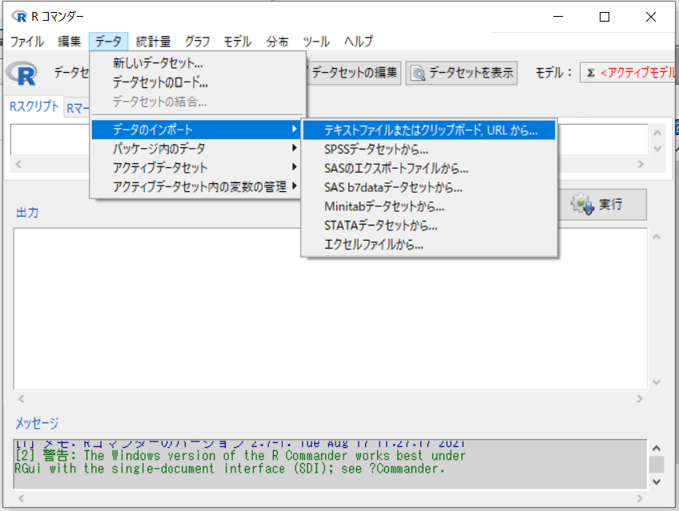The height and width of the screenshot is (511, 679).
Task: Open the ヘルプ menu
Action: (x=358, y=42)
